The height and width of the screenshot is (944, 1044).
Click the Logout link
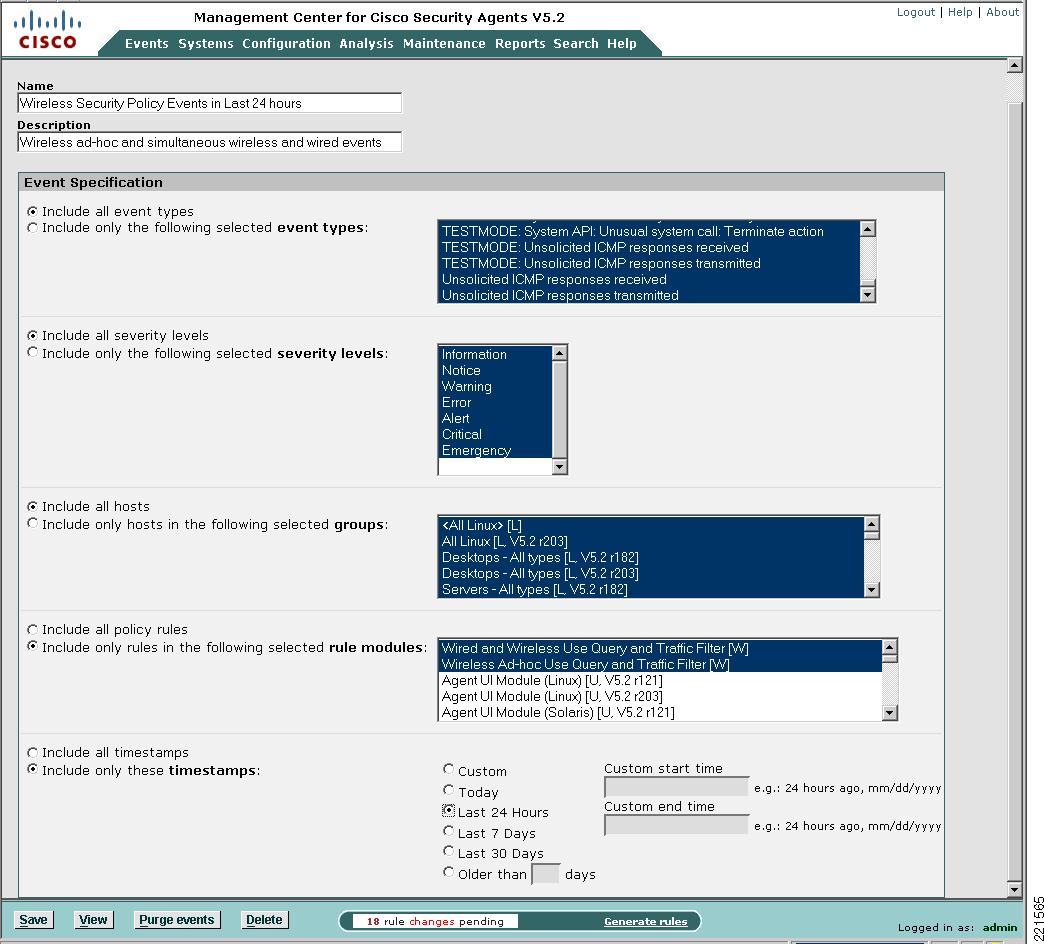point(915,12)
